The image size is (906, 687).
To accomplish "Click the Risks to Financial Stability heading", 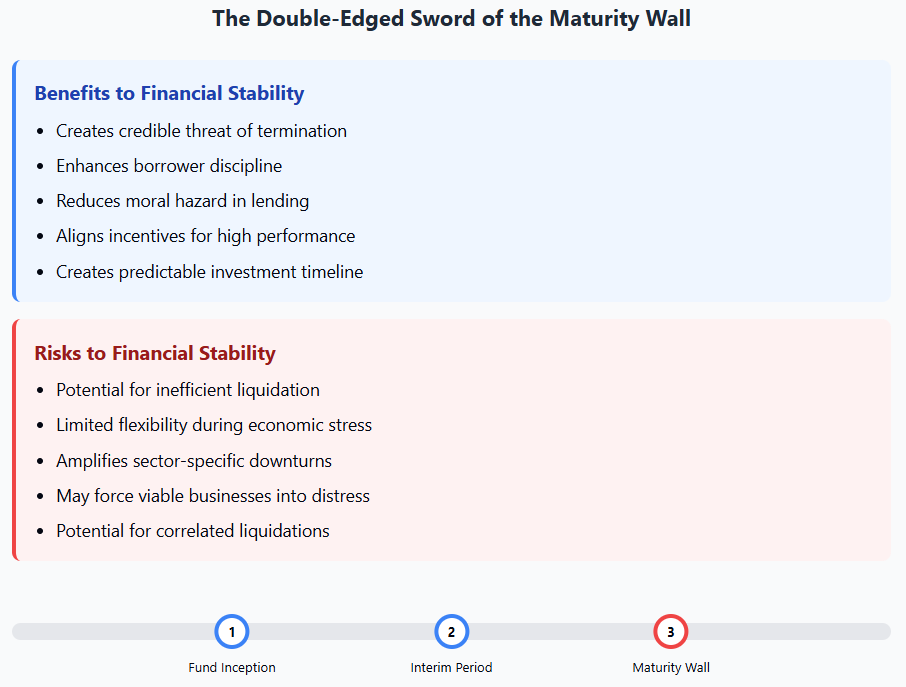I will tap(155, 353).
